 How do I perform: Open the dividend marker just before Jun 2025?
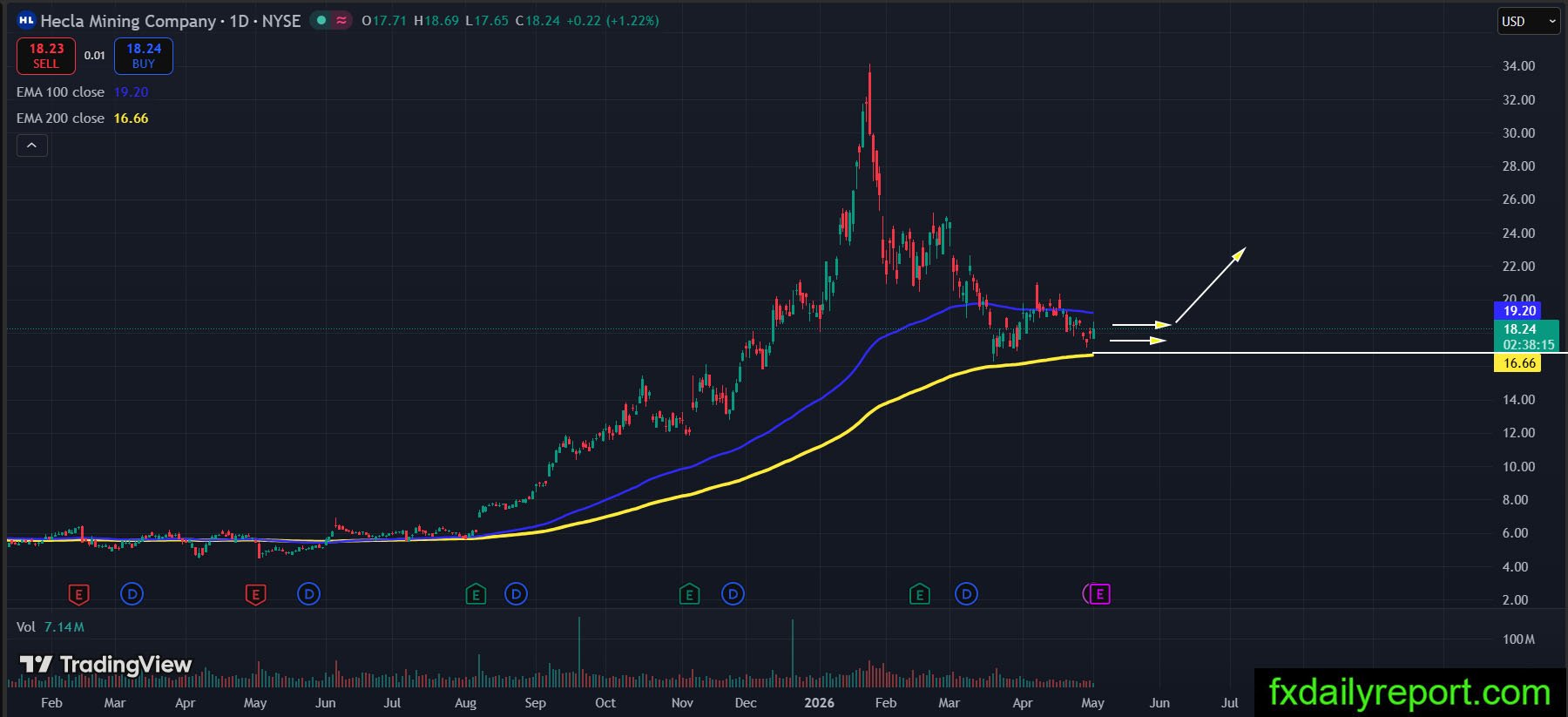point(308,595)
